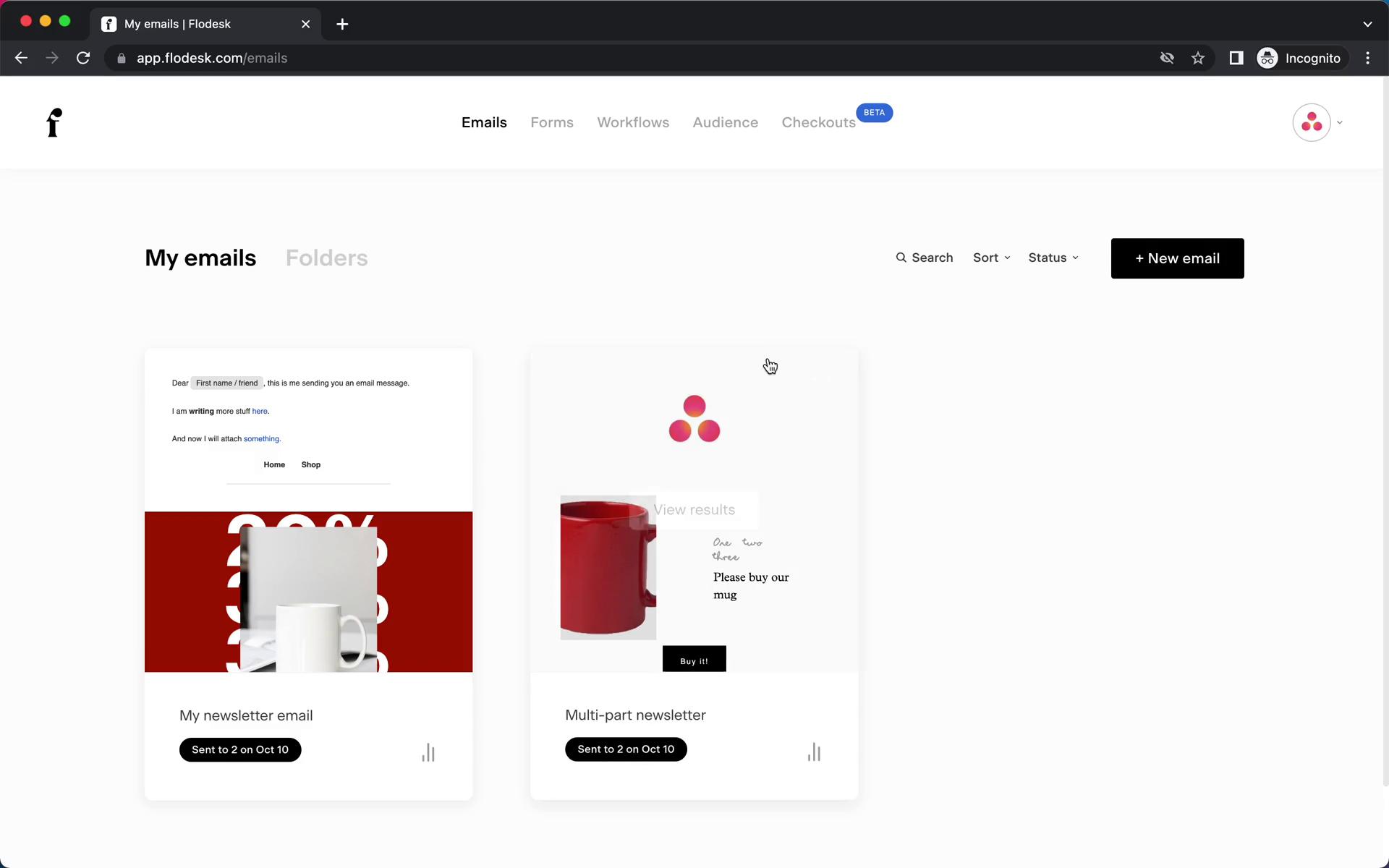Expand the Sort dropdown menu
1389x868 pixels.
(x=991, y=257)
